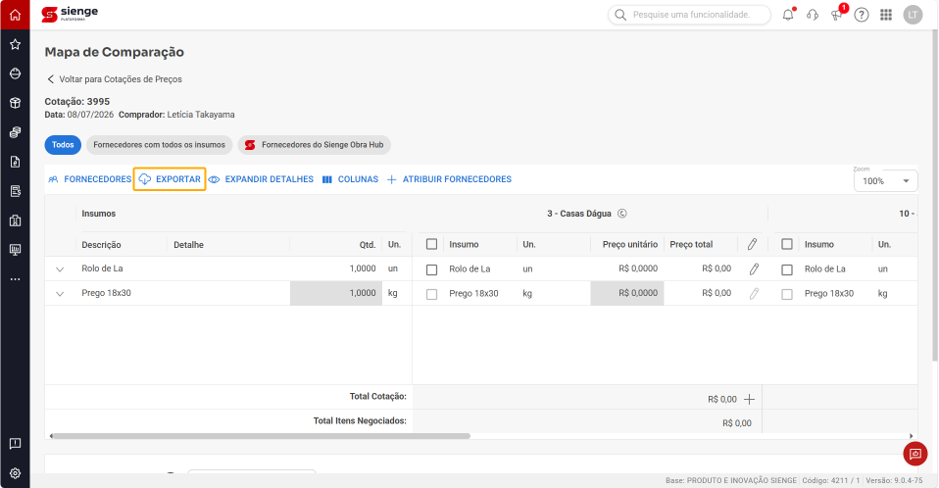The height and width of the screenshot is (488, 939).
Task: Click the Qtd. column header
Action: [368, 244]
